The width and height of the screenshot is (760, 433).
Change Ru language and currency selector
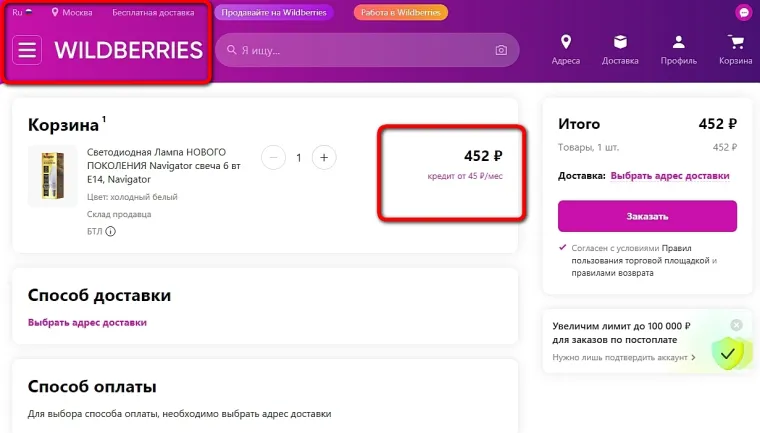[22, 12]
